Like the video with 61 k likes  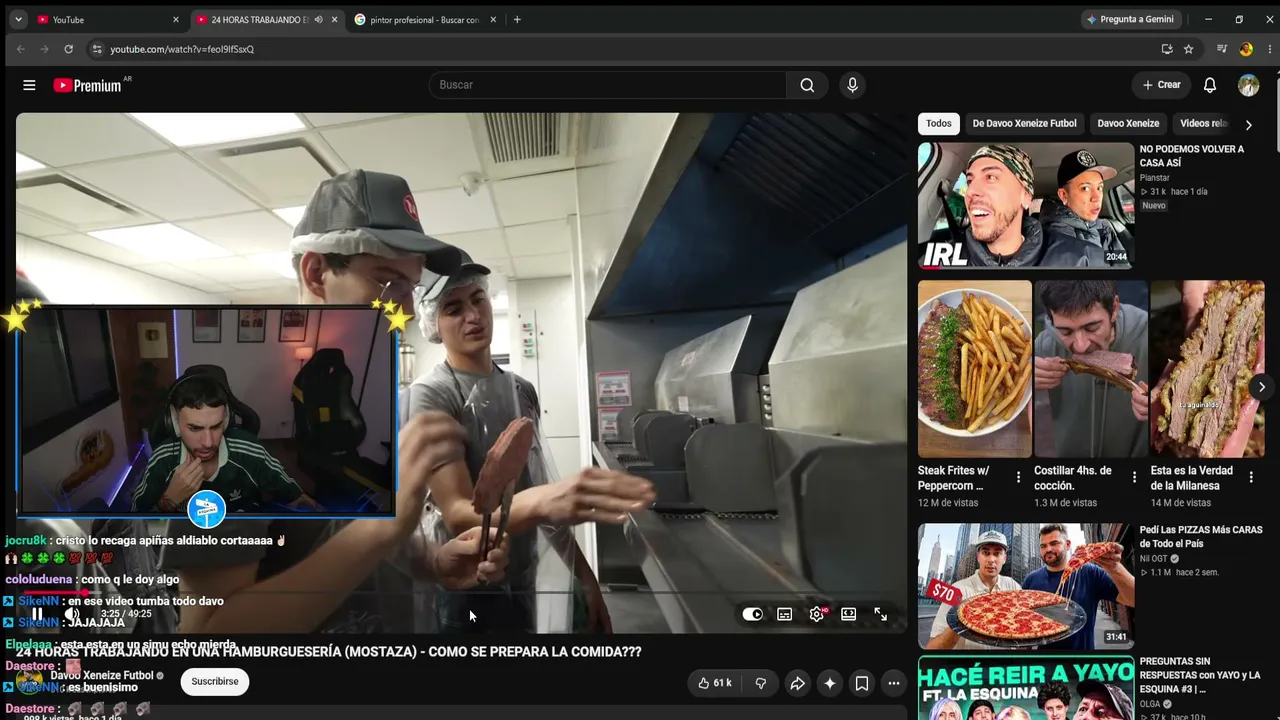(715, 683)
